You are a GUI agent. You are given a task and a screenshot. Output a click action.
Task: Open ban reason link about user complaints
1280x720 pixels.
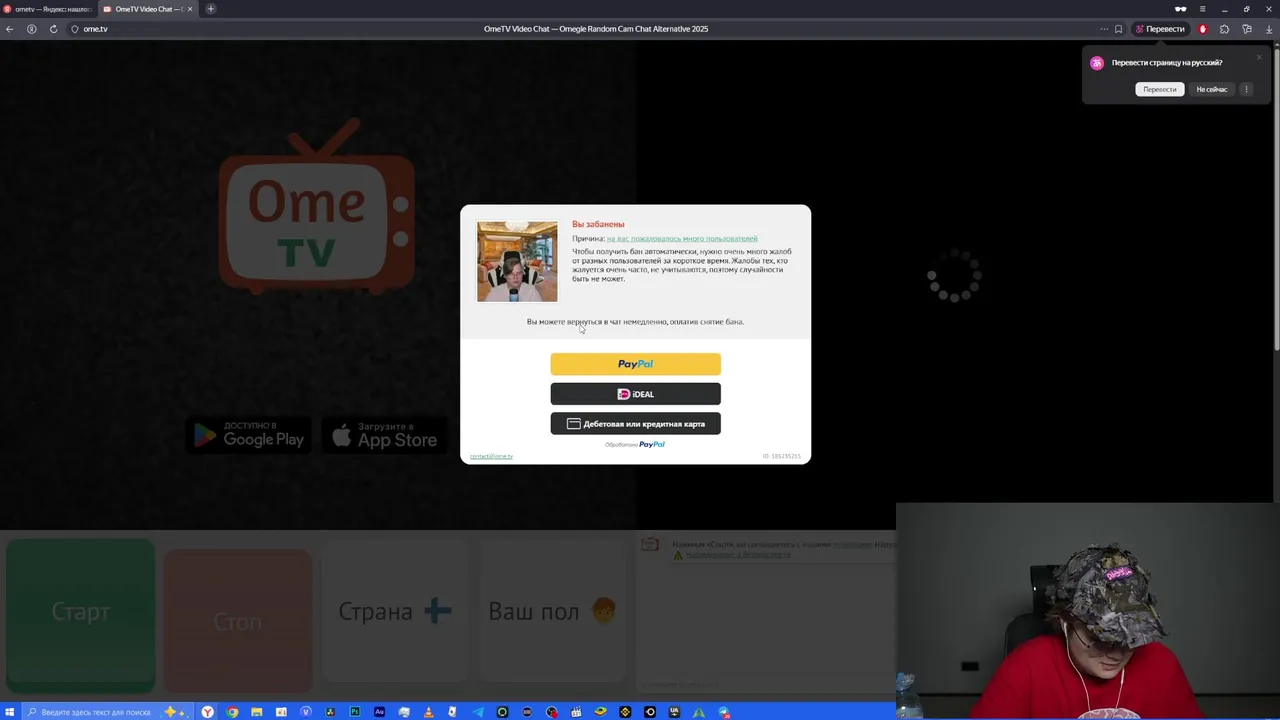point(682,239)
